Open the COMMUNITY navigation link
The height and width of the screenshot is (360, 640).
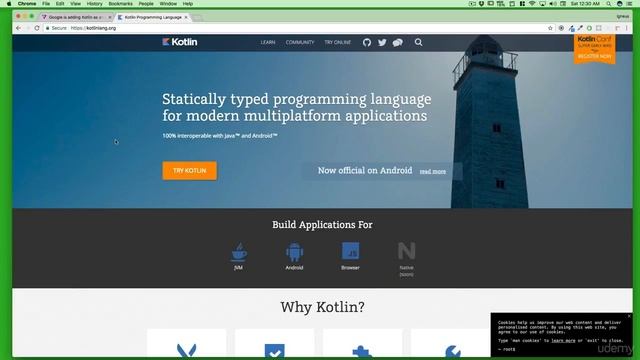tap(300, 42)
